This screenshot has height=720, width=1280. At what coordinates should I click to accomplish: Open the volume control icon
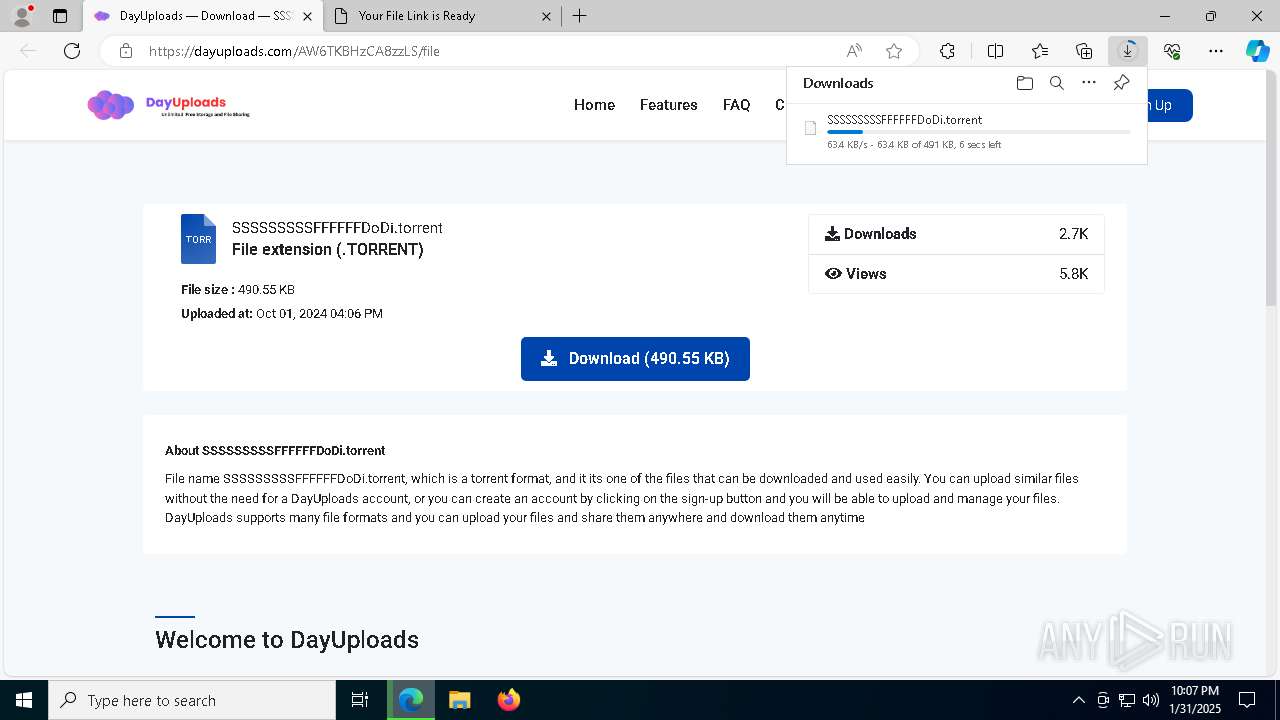1151,700
